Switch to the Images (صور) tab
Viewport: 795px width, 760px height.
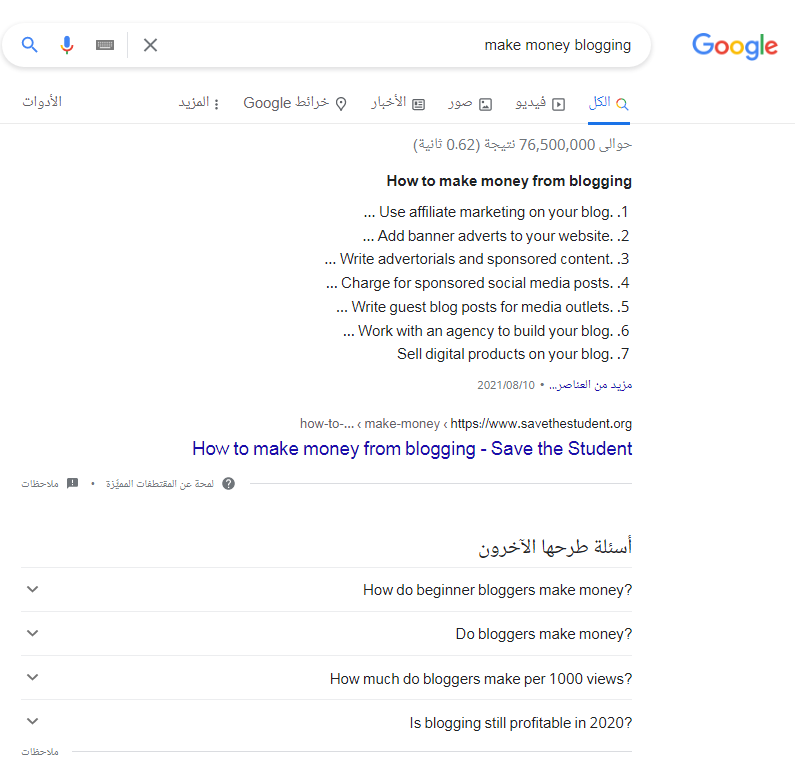tap(470, 103)
